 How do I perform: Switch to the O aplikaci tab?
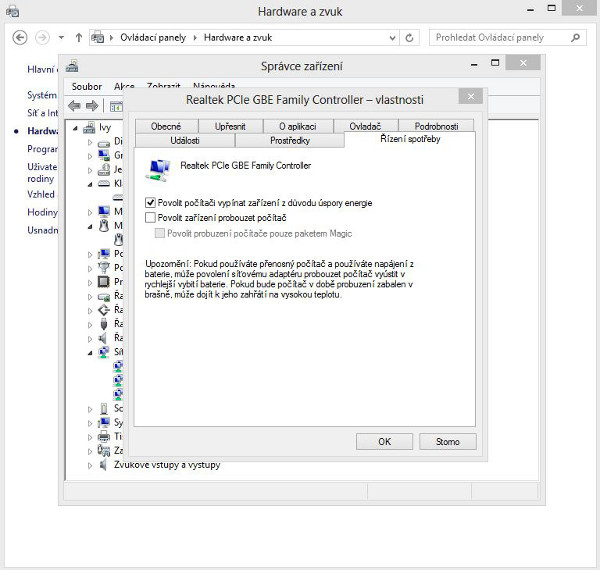(x=298, y=126)
